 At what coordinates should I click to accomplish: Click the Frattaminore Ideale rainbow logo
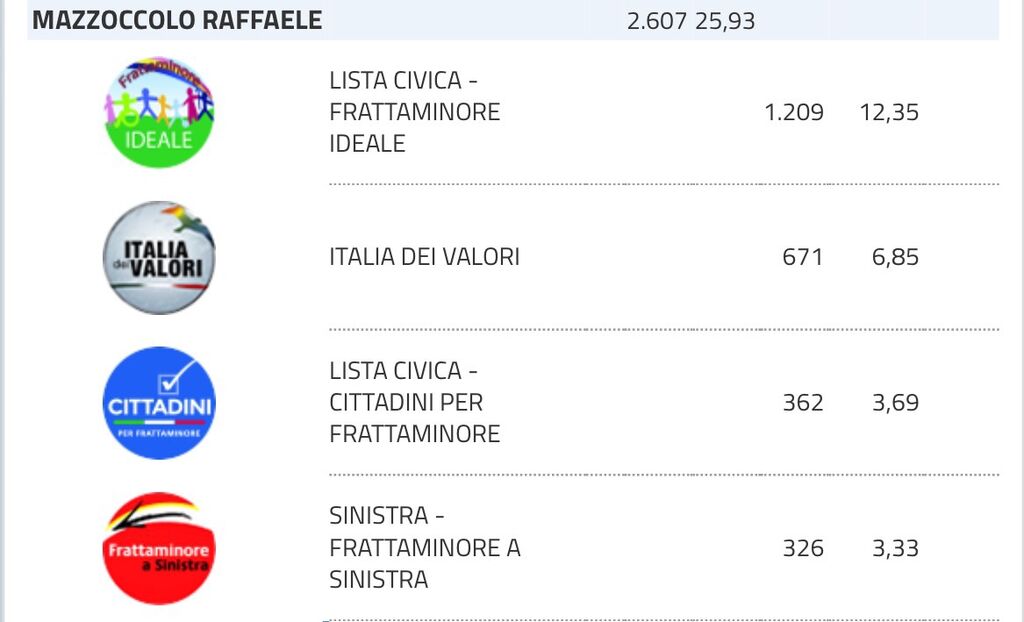coord(159,112)
